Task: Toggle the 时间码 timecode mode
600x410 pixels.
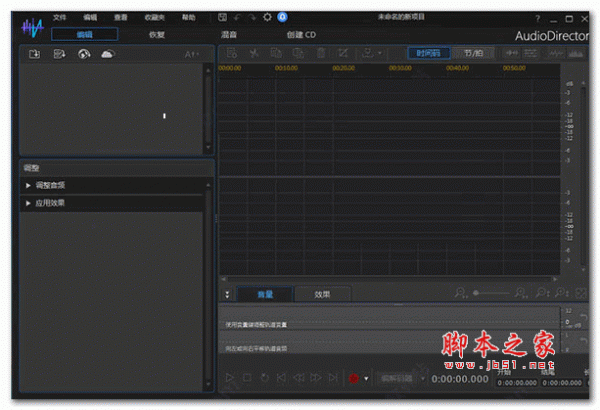Action: [x=428, y=53]
